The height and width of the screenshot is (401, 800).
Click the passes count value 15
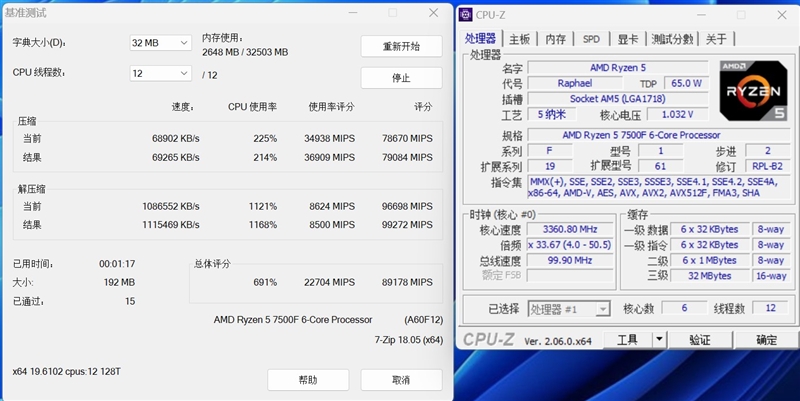click(x=130, y=302)
